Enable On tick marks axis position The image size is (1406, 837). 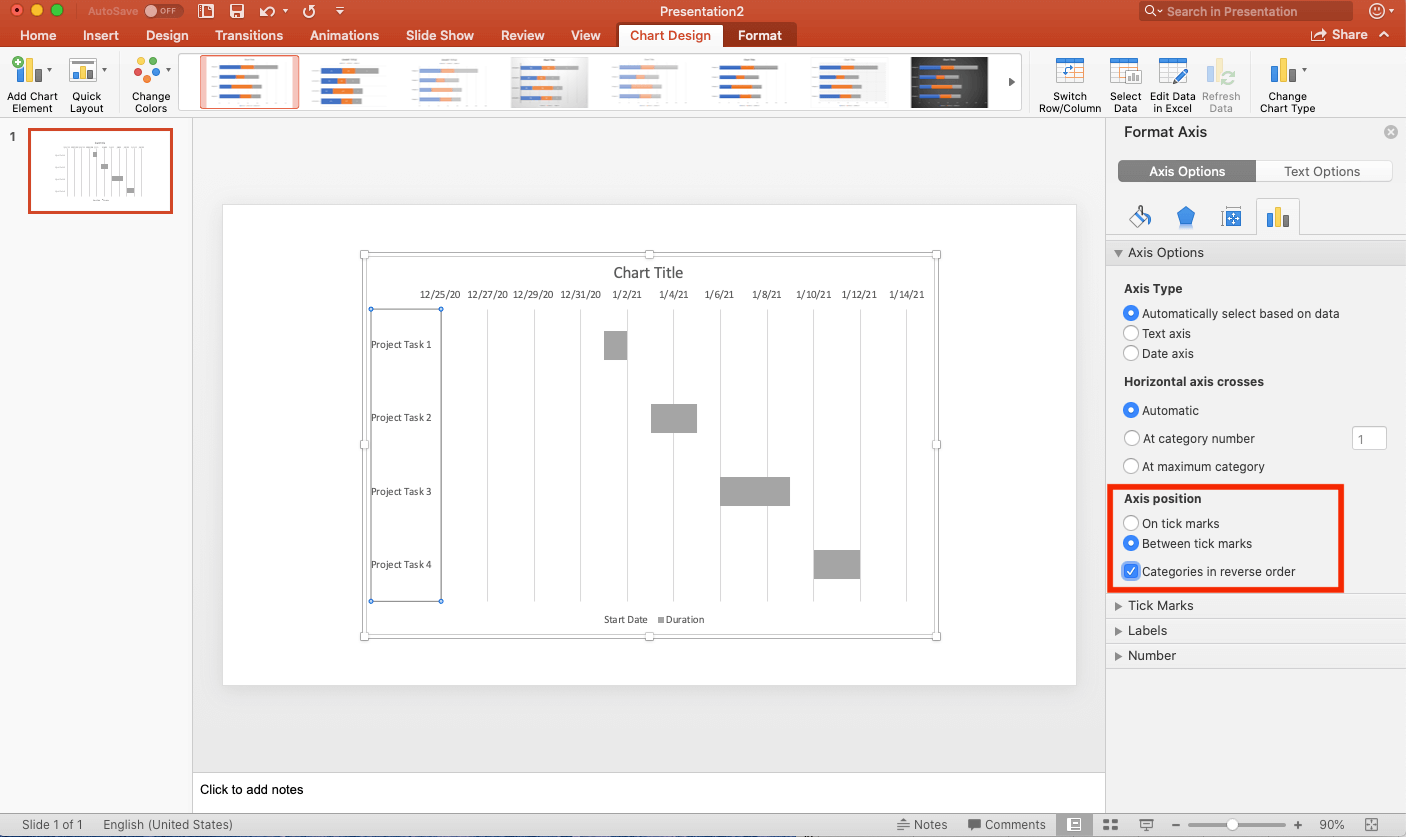point(1131,522)
